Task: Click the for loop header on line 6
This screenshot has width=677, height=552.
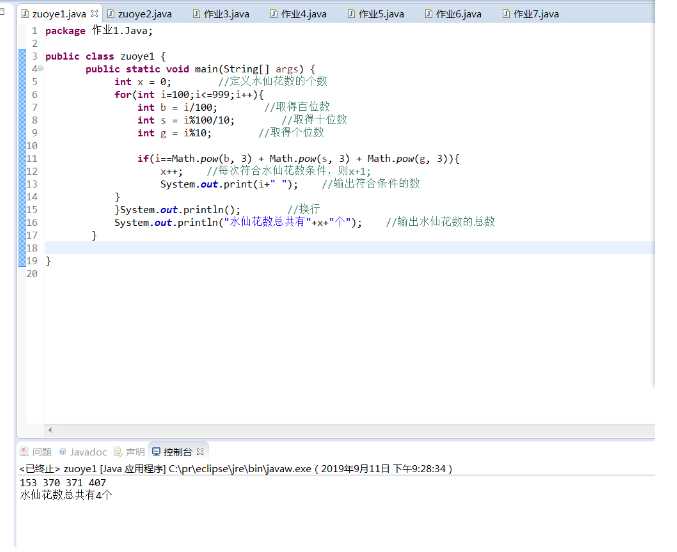Action: click(x=189, y=95)
